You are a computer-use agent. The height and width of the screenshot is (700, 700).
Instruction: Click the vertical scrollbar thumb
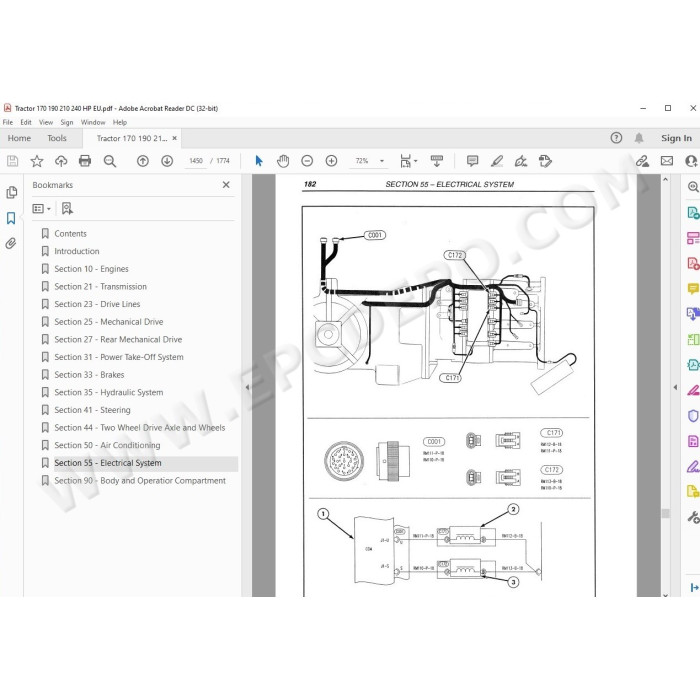point(666,513)
